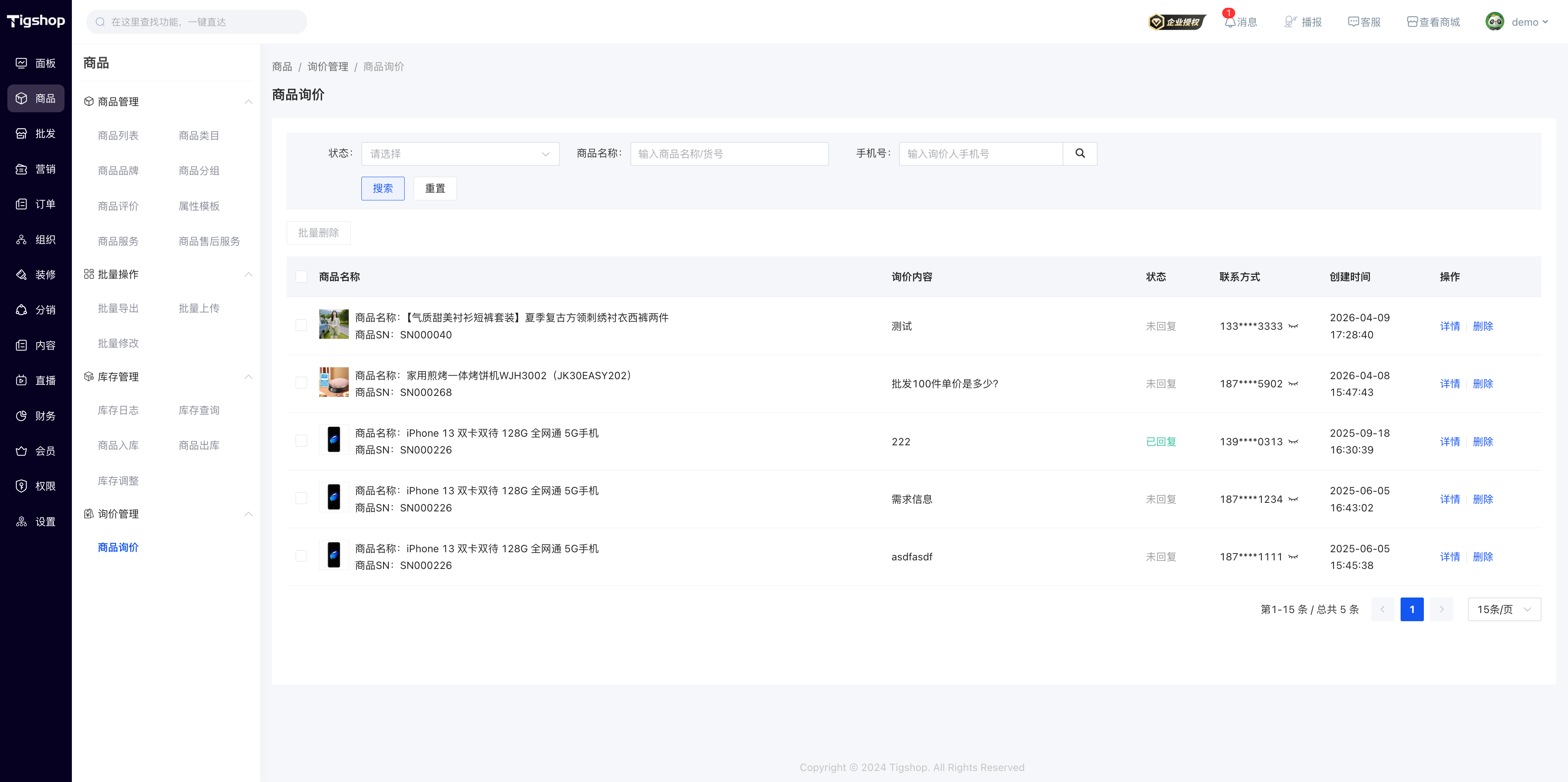Open 详情 for the asdfasdf inquiry

1450,558
